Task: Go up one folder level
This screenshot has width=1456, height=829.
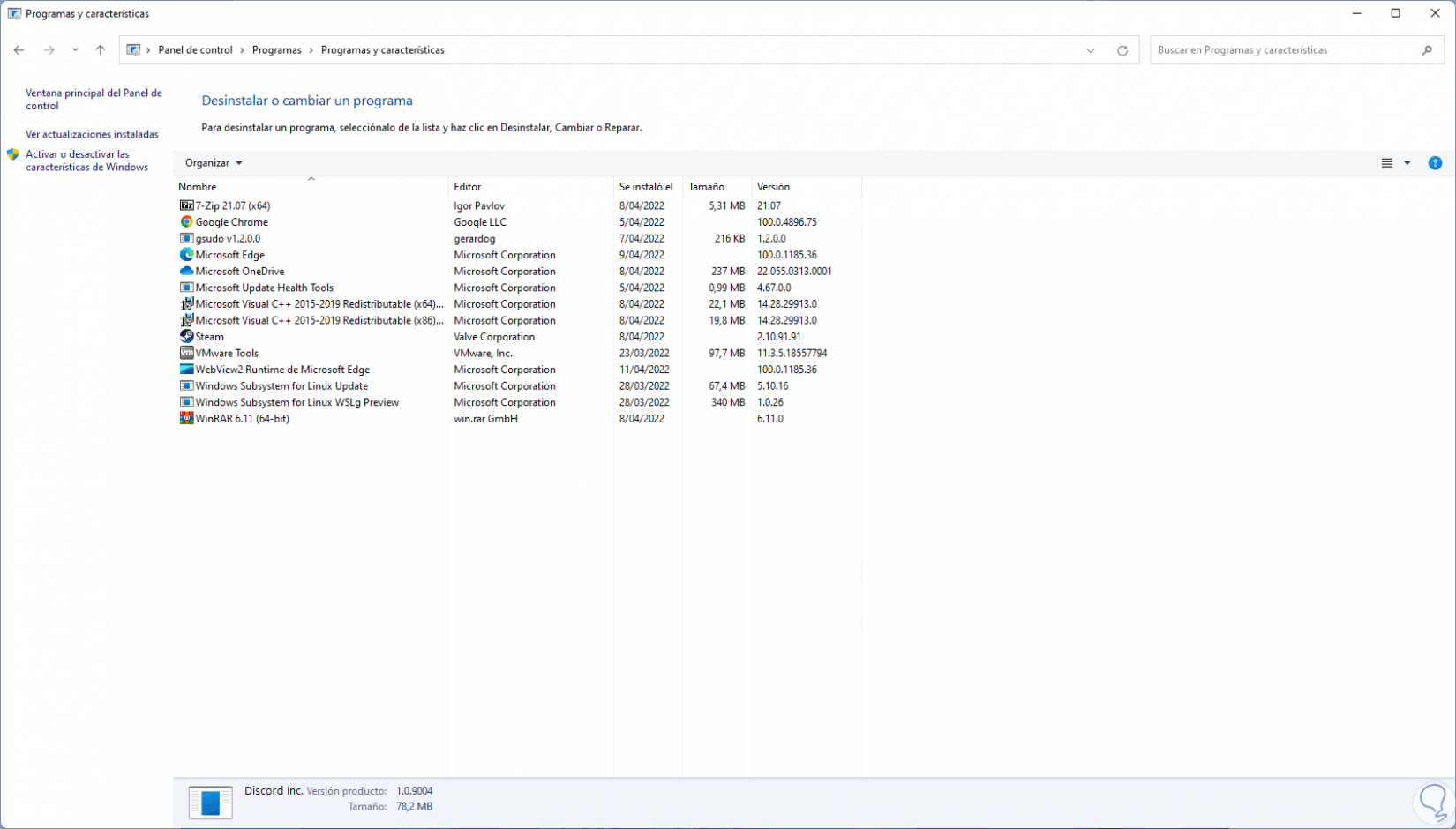Action: 101,50
